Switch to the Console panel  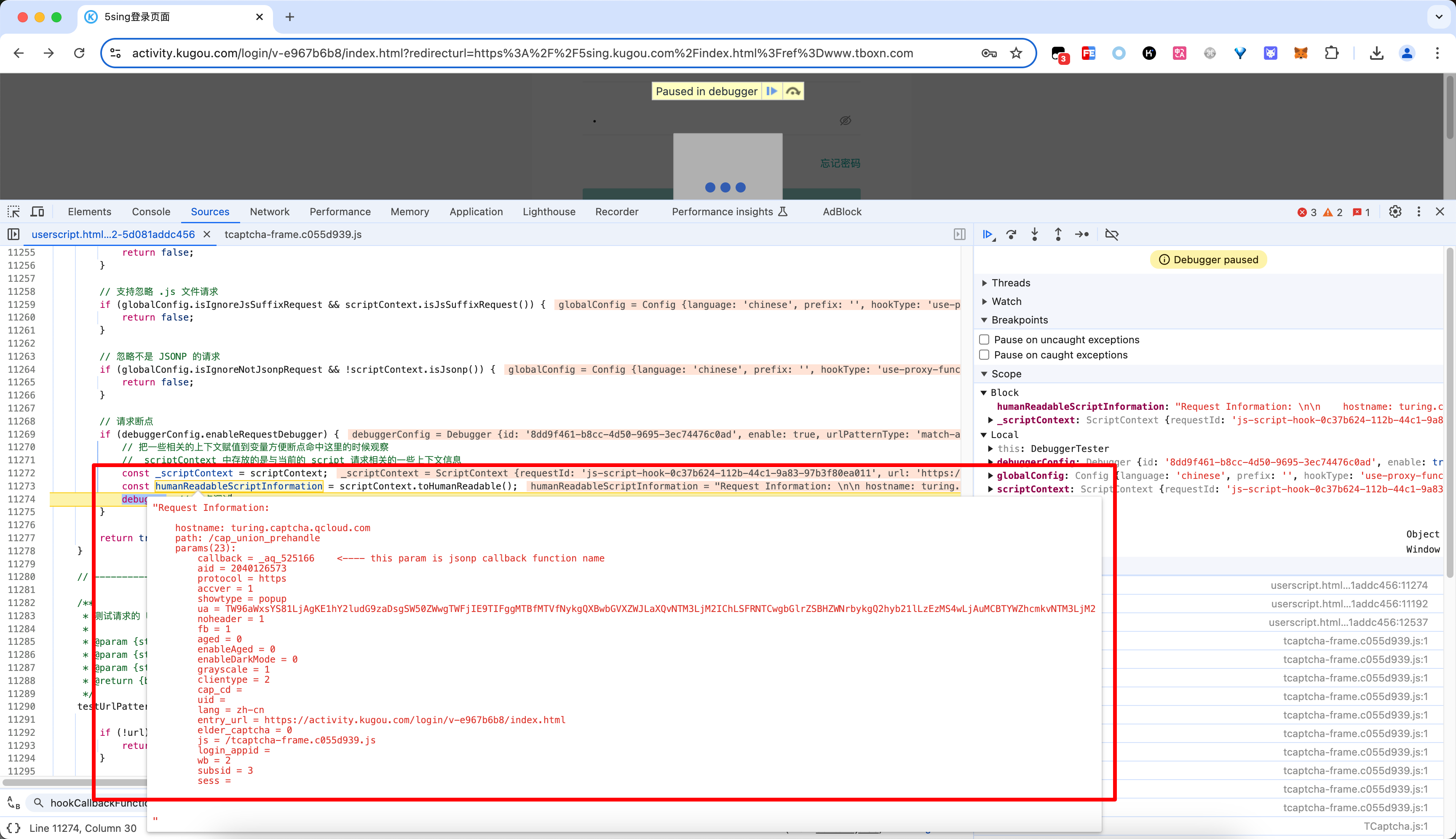(151, 212)
